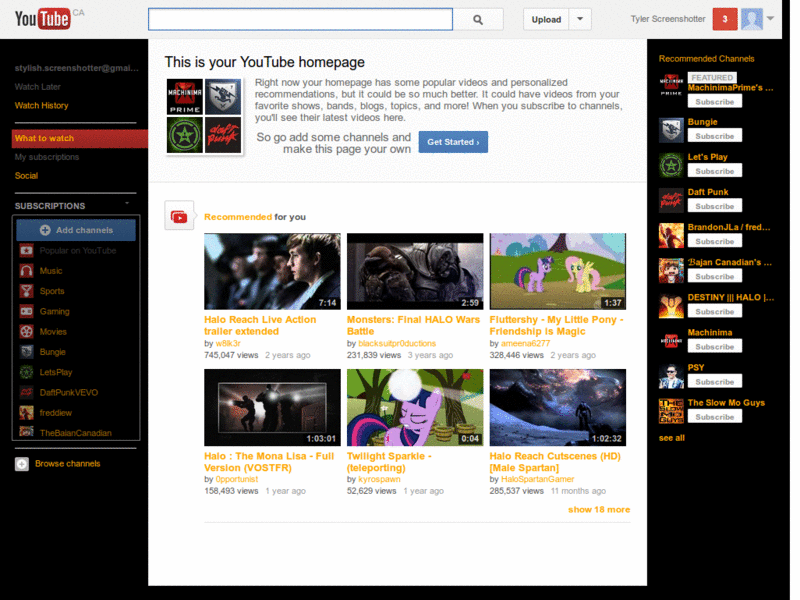Click The Slow Mo Guys channel avatar
Image resolution: width=800 pixels, height=600 pixels.
pyautogui.click(x=671, y=411)
